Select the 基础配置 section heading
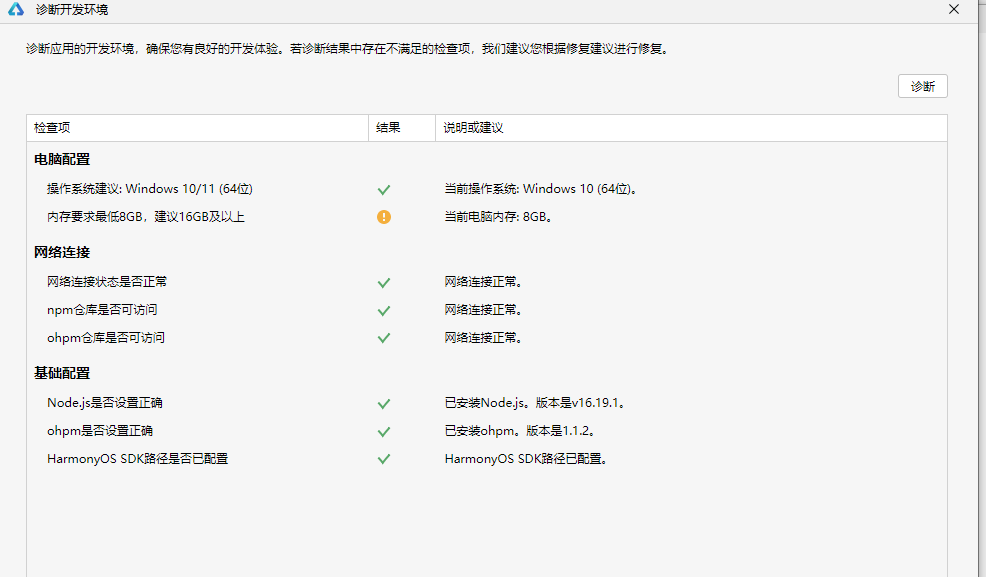Viewport: 986px width, 577px height. pos(62,373)
